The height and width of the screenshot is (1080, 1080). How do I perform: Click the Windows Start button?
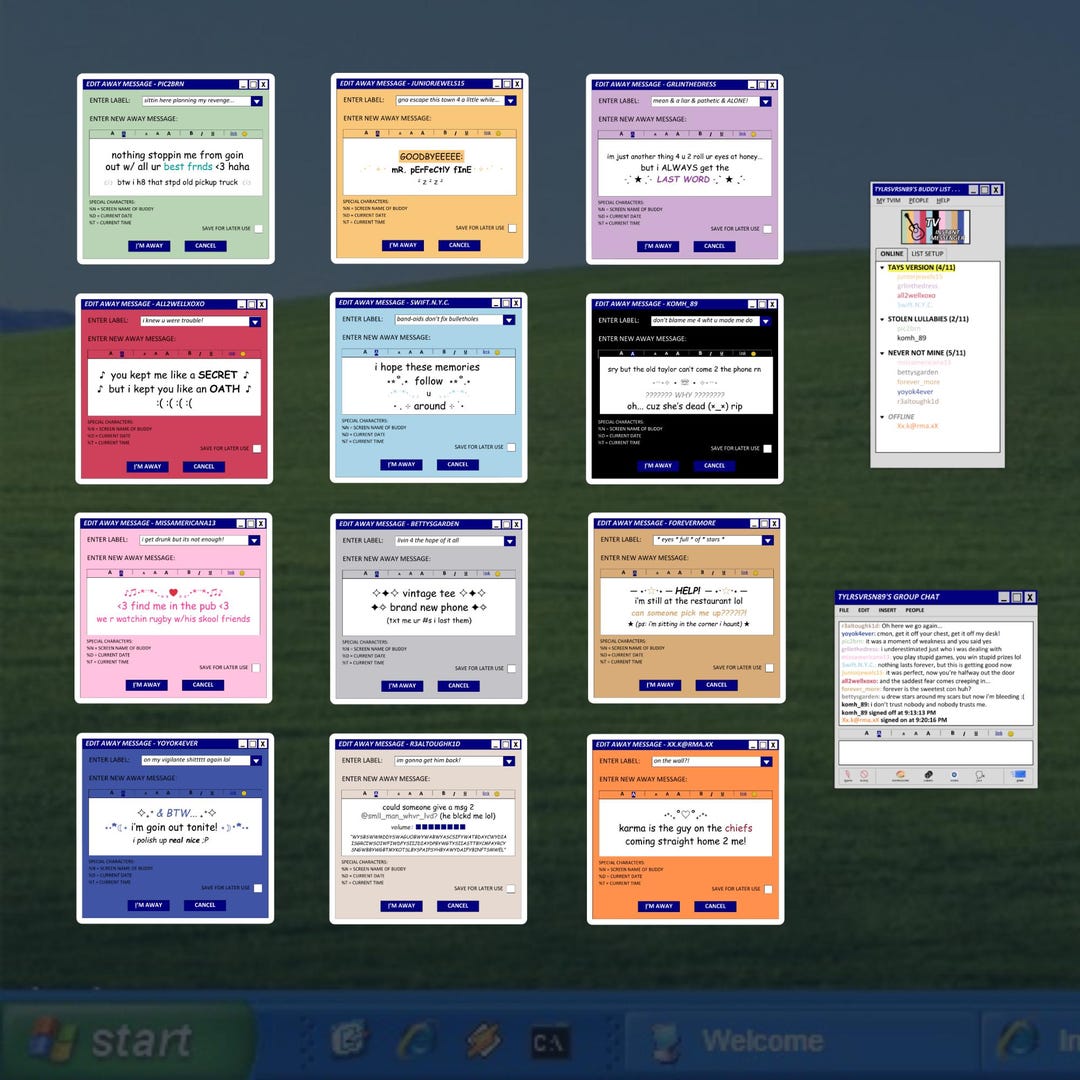pyautogui.click(x=127, y=1040)
